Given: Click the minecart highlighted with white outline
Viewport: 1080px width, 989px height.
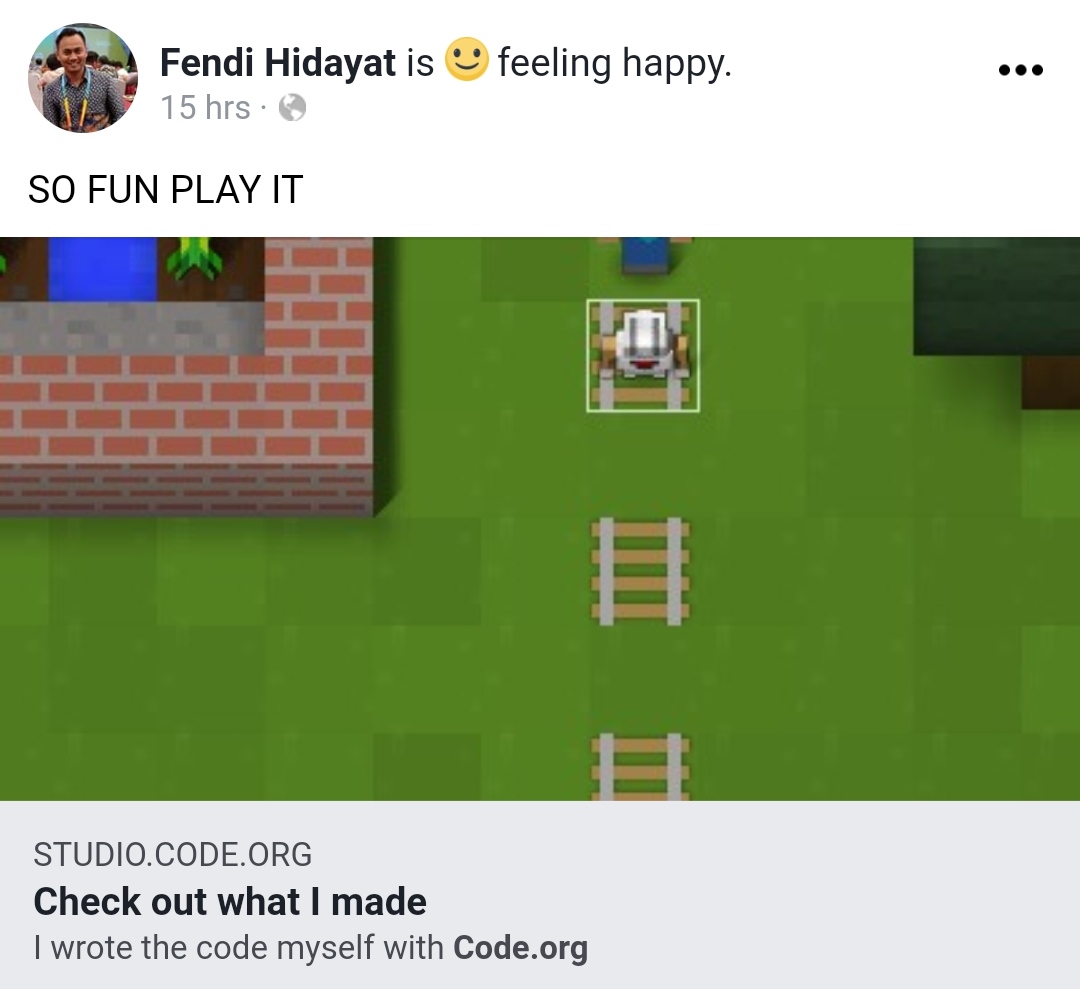Looking at the screenshot, I should 643,356.
